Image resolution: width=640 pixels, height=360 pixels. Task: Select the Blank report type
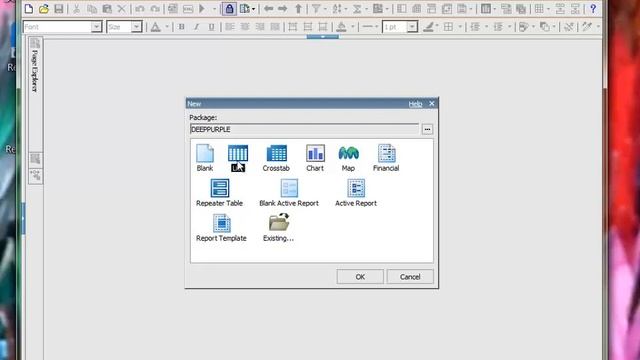pos(205,158)
